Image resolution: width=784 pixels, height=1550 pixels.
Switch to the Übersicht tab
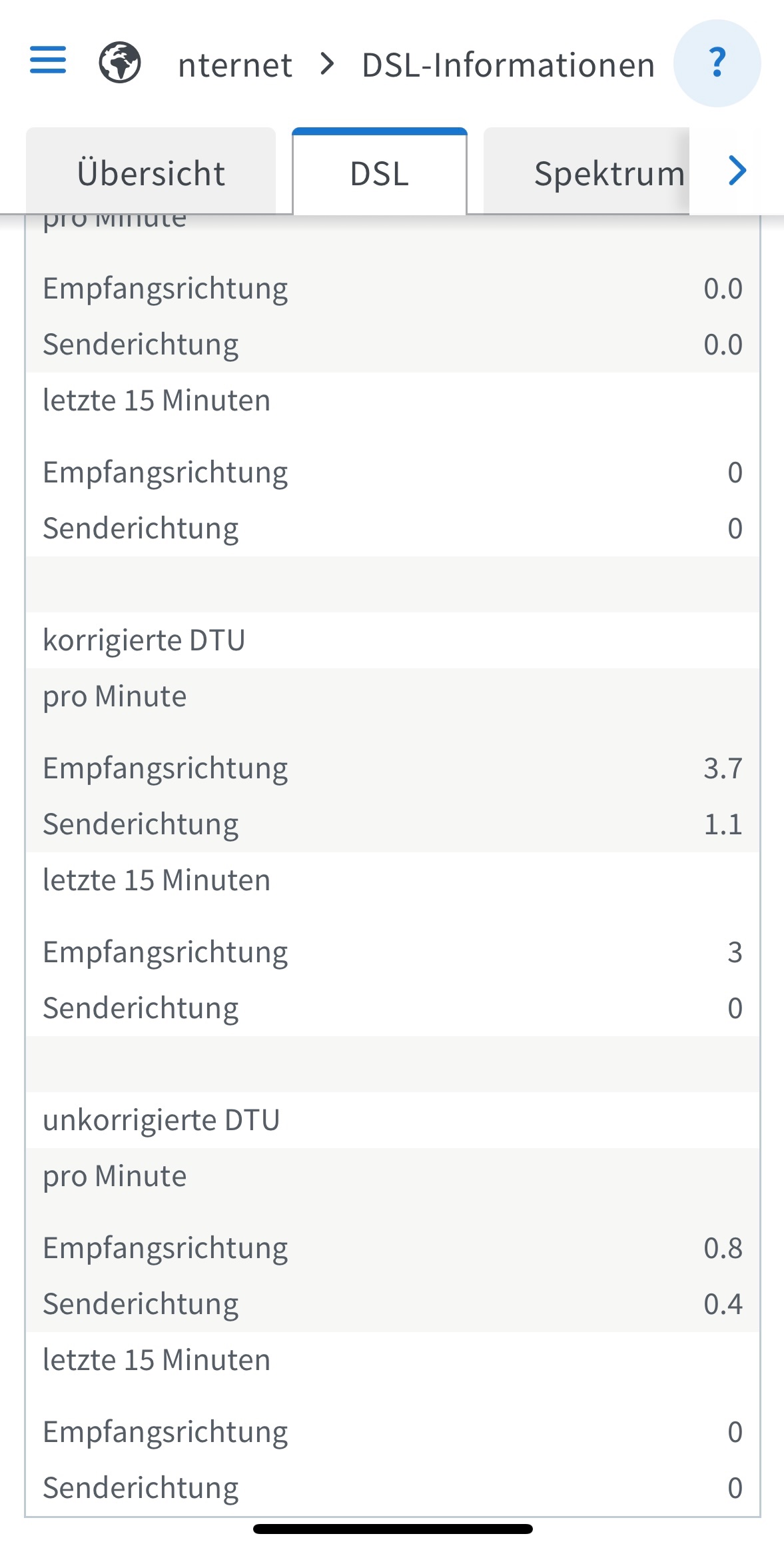pyautogui.click(x=151, y=173)
